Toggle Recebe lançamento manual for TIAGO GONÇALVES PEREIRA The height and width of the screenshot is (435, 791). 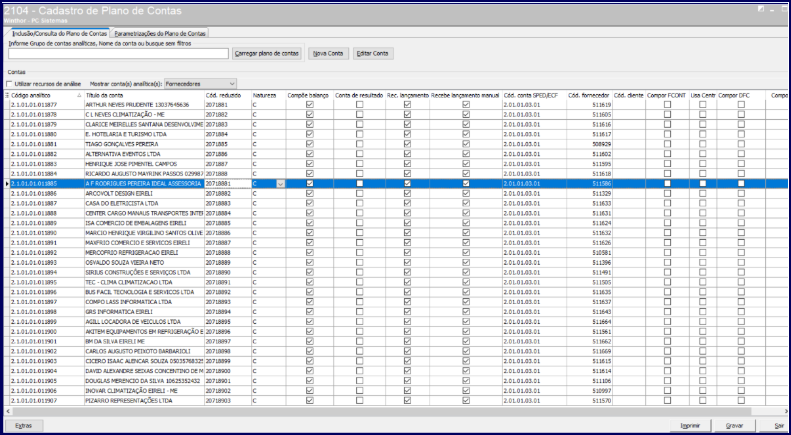[x=466, y=144]
